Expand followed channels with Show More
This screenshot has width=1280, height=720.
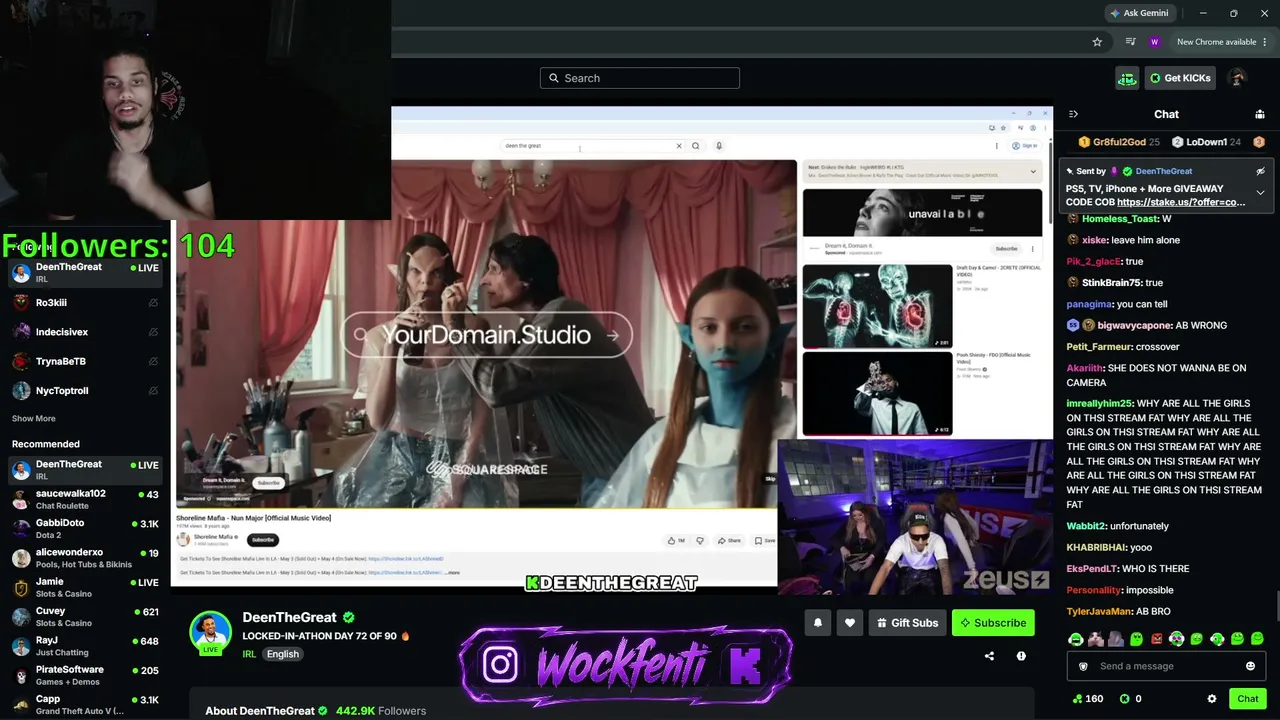[x=34, y=419]
